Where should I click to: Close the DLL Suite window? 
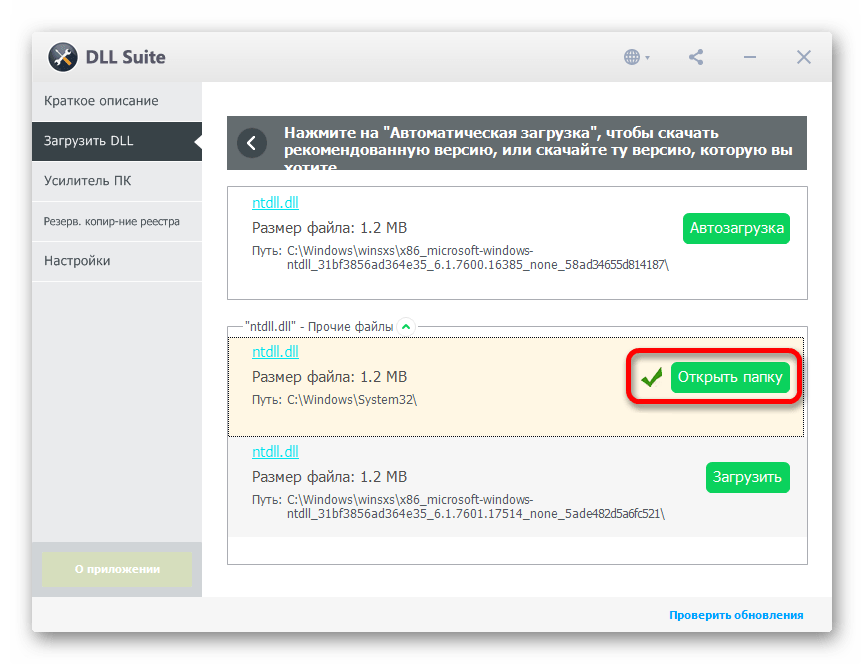803,57
